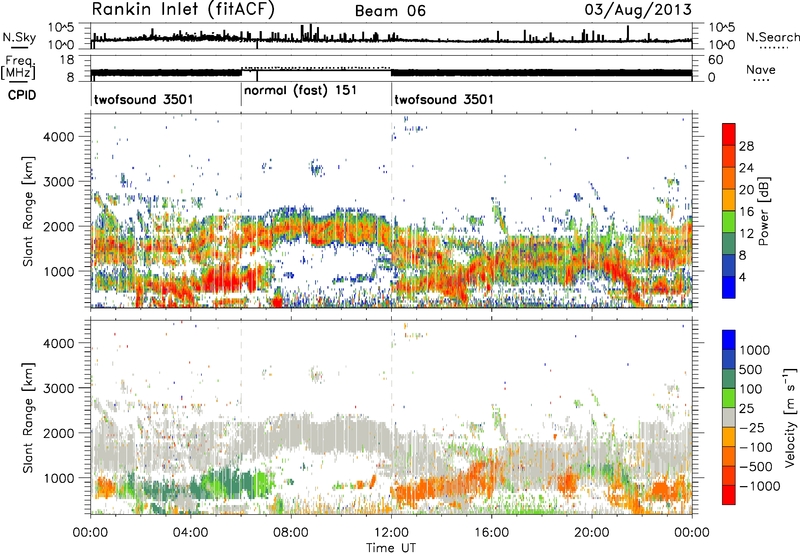The height and width of the screenshot is (554, 800).
Task: Click the 'Time UT' axis title
Action: click(391, 548)
